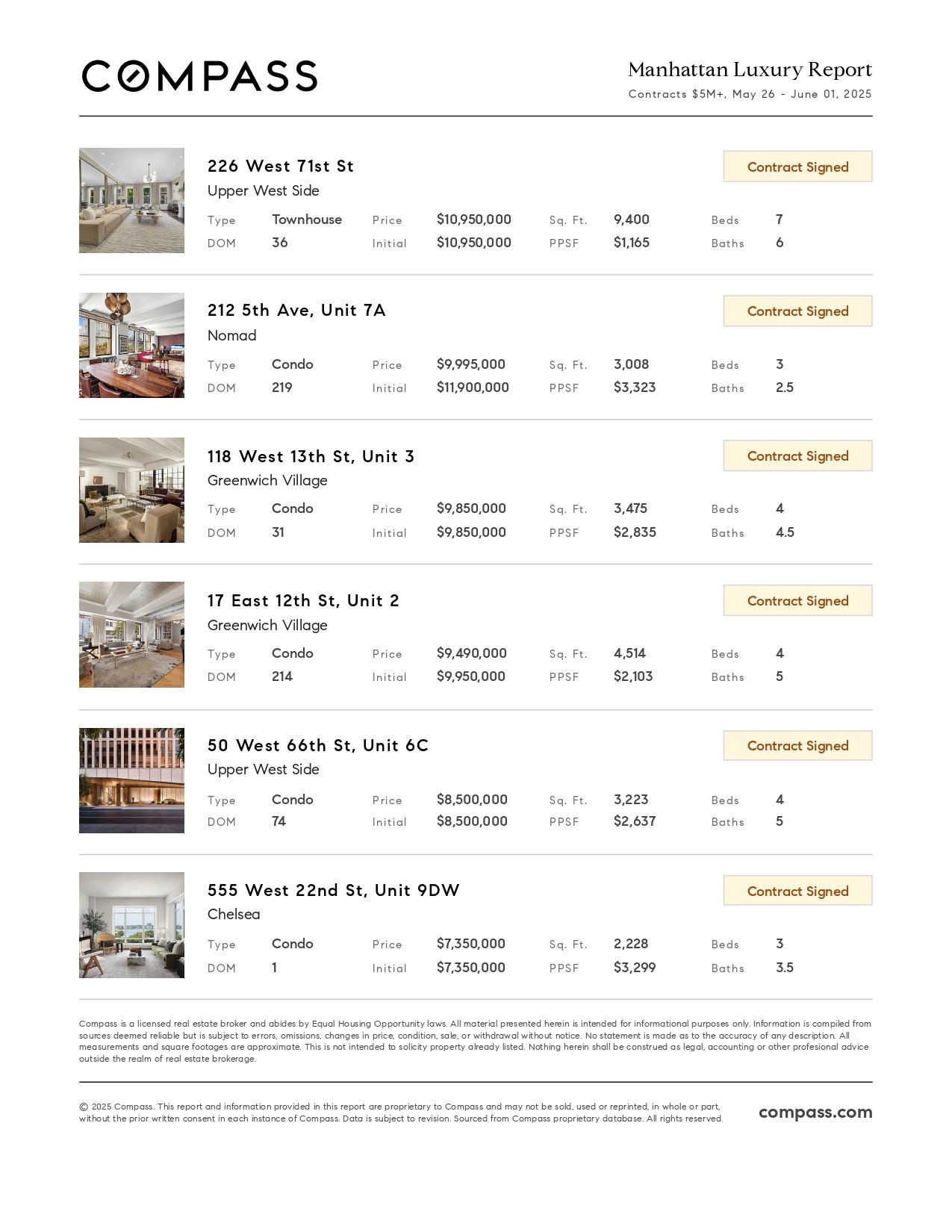
Task: Click Contract Signed badge for 226 West 71st
Action: tap(797, 167)
